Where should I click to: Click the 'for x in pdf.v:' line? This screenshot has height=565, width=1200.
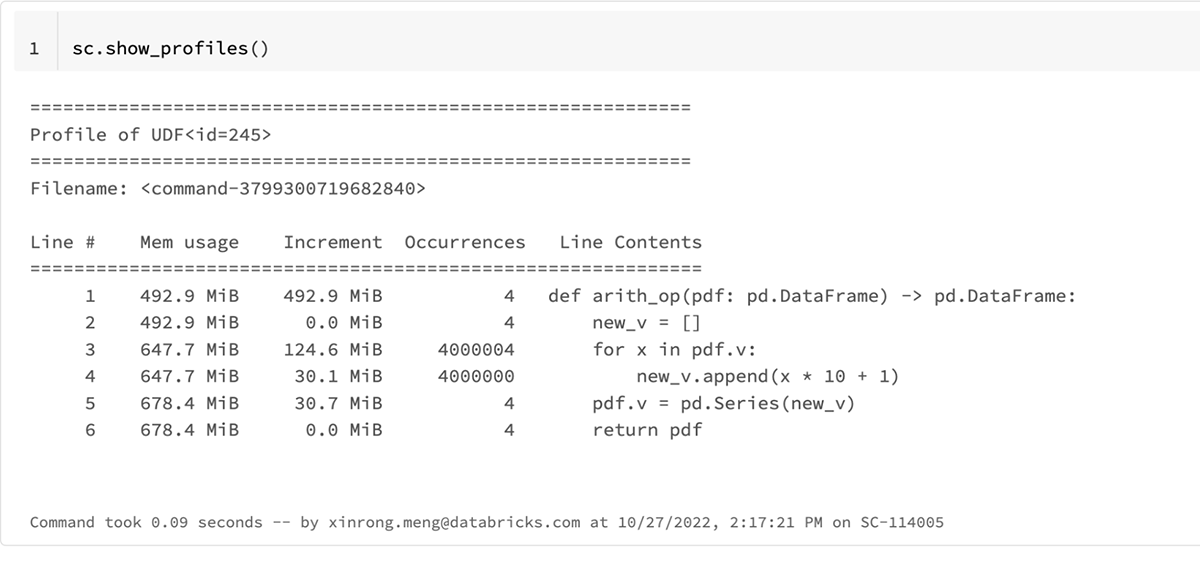coord(674,350)
